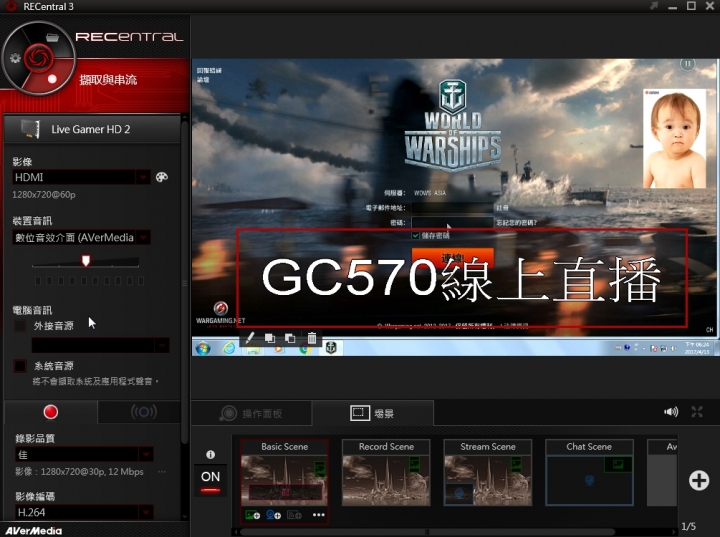Click the 1280x720@60p resolution text
The width and height of the screenshot is (720, 537).
(44, 195)
